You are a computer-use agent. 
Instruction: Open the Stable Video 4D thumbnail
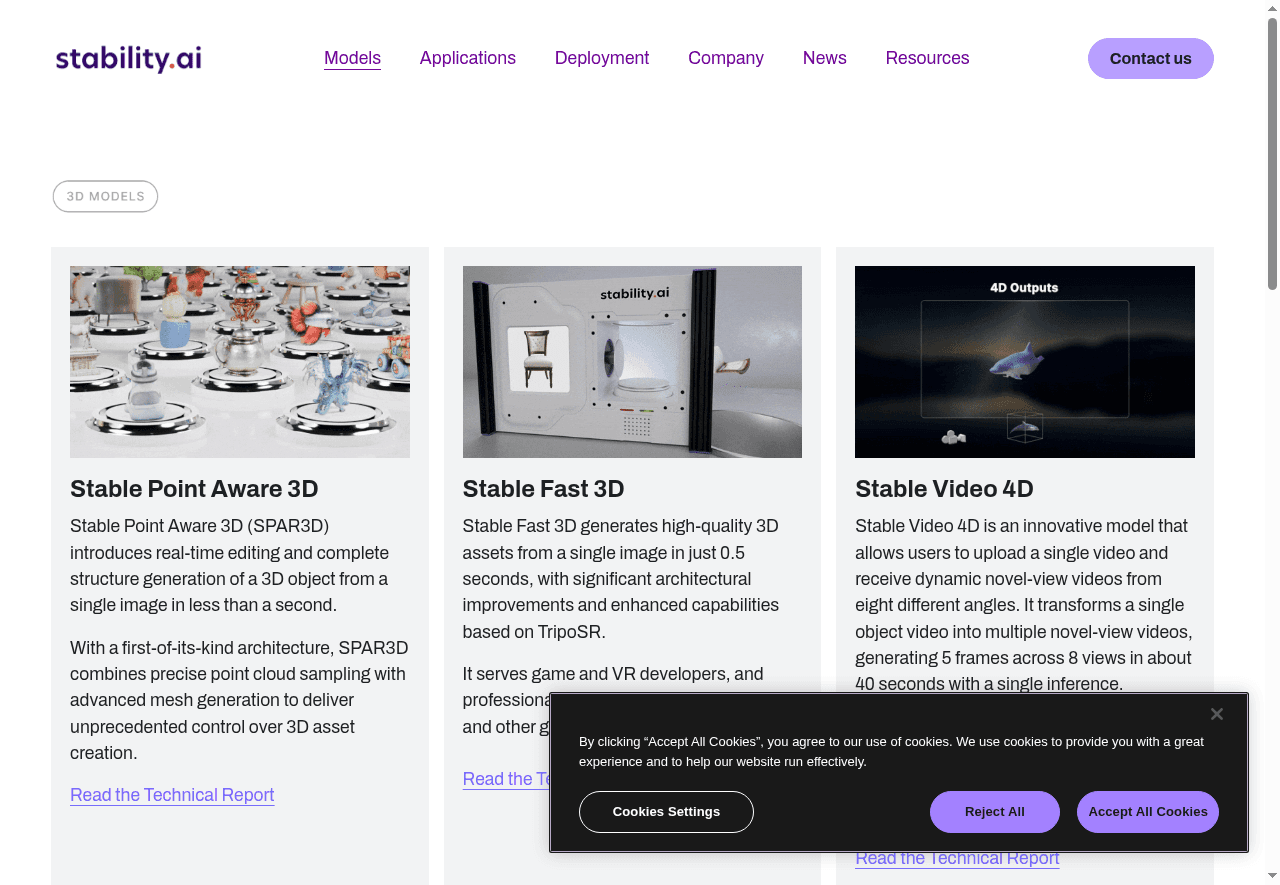[1024, 362]
